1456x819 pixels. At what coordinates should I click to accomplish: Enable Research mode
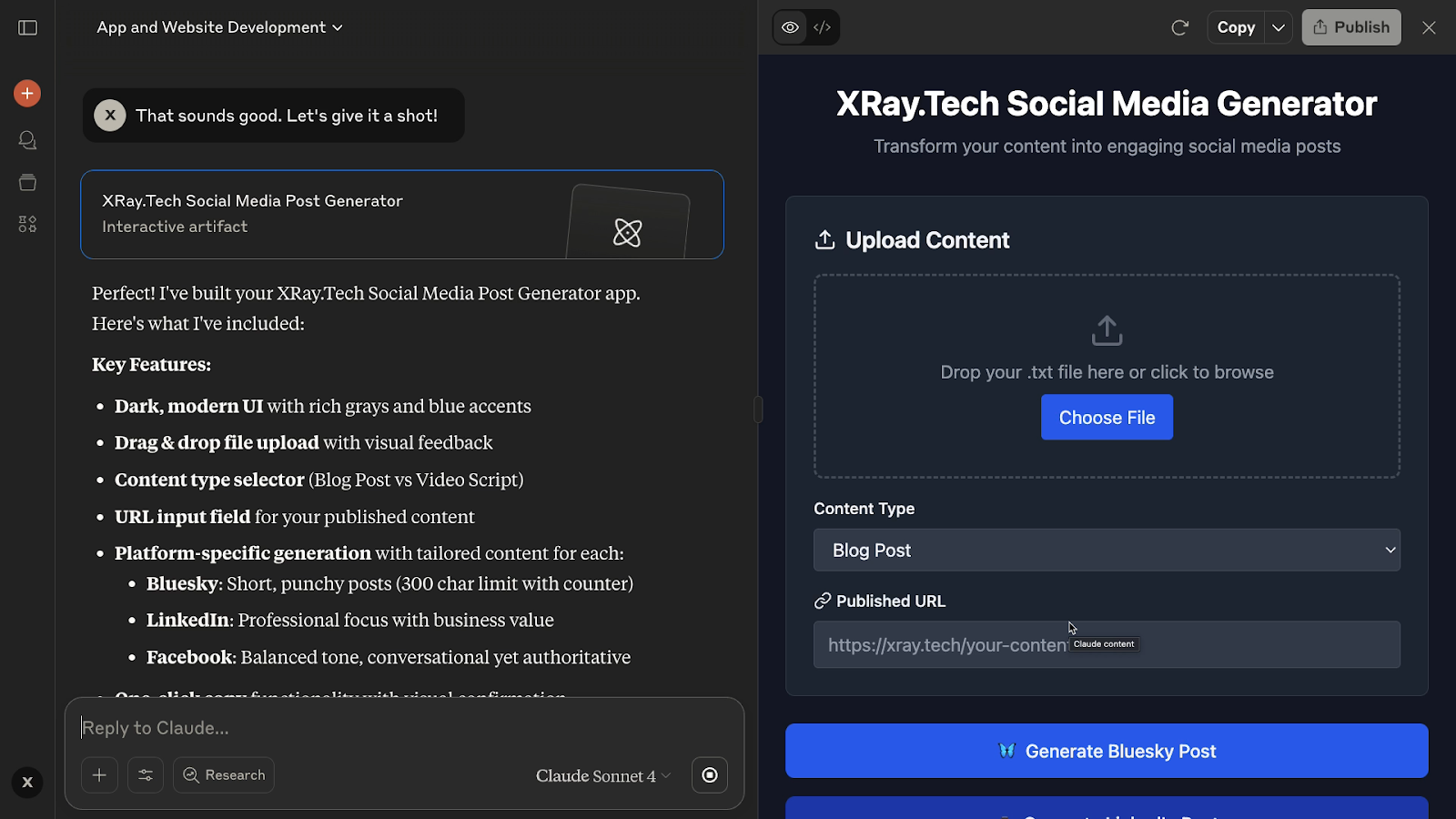[224, 775]
